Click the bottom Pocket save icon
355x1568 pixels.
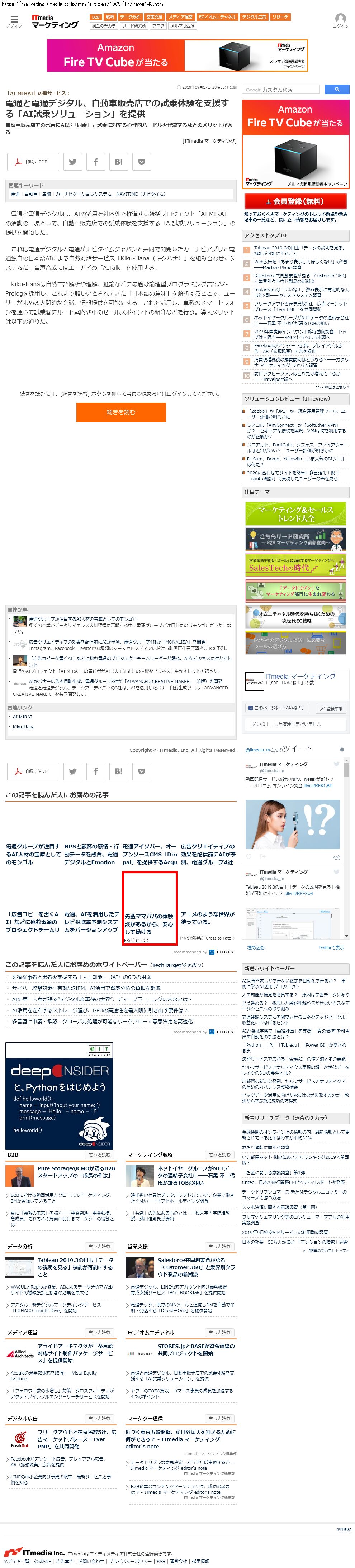pyautogui.click(x=141, y=771)
